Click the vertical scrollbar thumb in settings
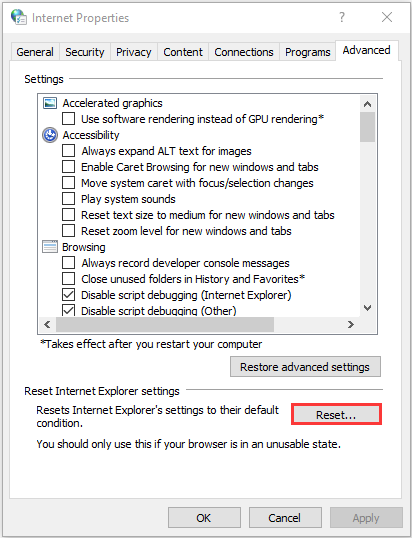This screenshot has width=412, height=538. click(367, 127)
